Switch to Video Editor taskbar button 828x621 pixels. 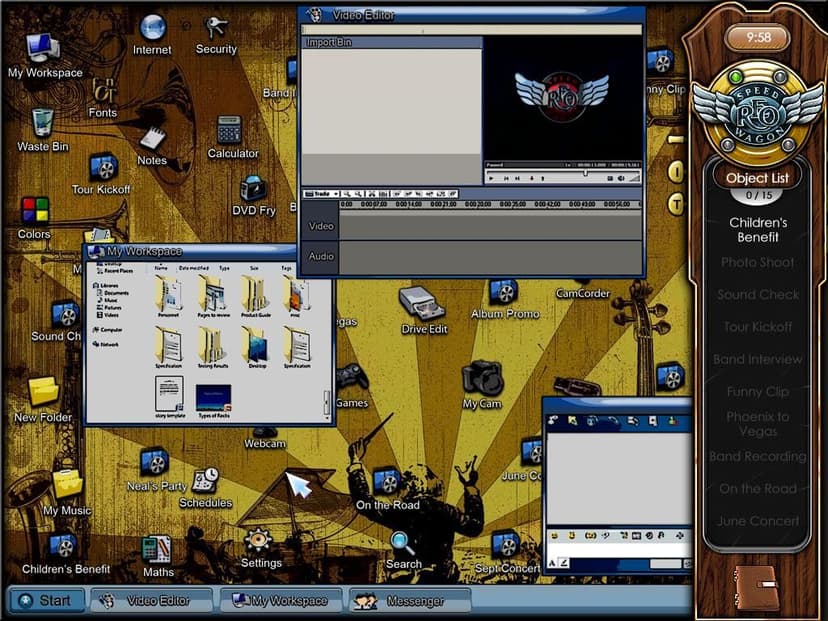click(x=152, y=600)
